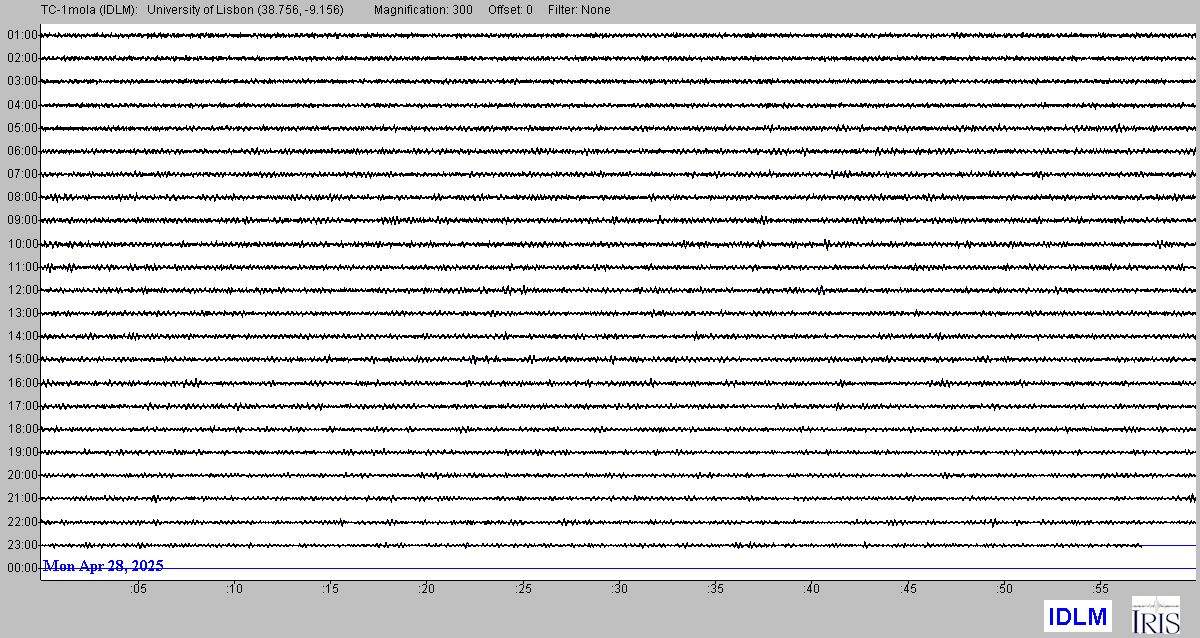Click the :55 minute axis tick label
Viewport: 1200px width, 638px height.
(1100, 590)
